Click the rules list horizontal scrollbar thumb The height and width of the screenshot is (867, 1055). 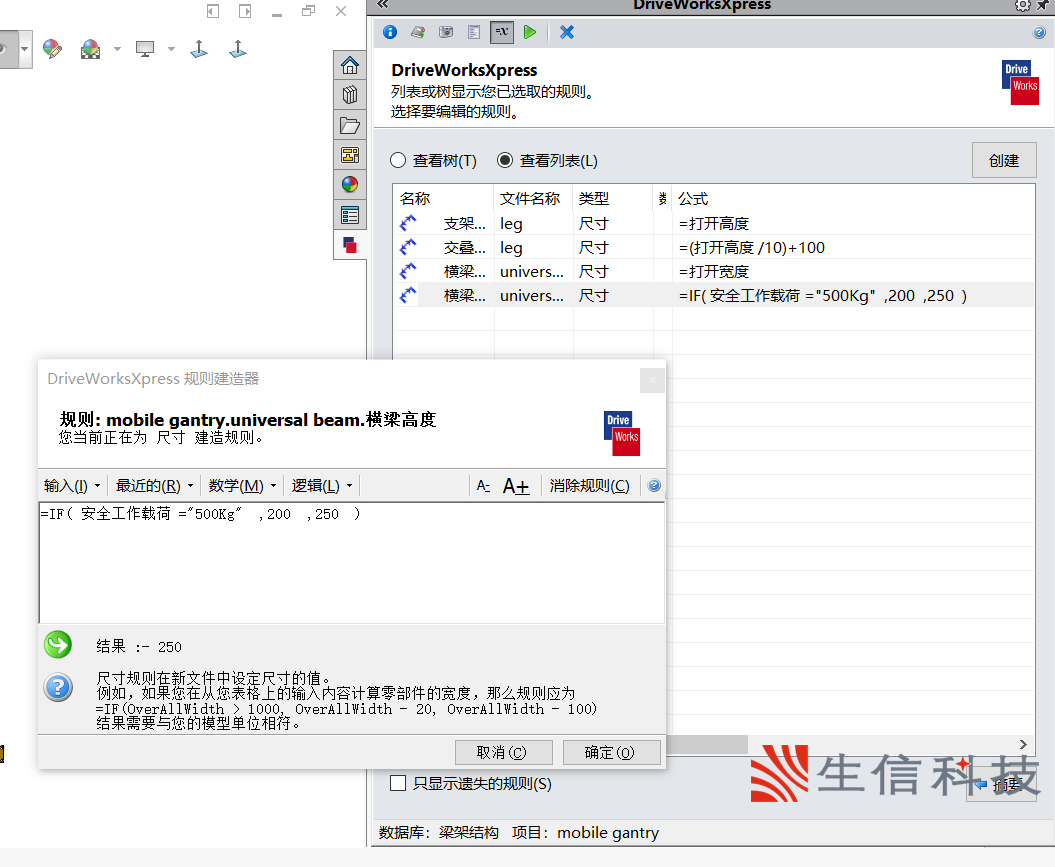click(x=706, y=744)
